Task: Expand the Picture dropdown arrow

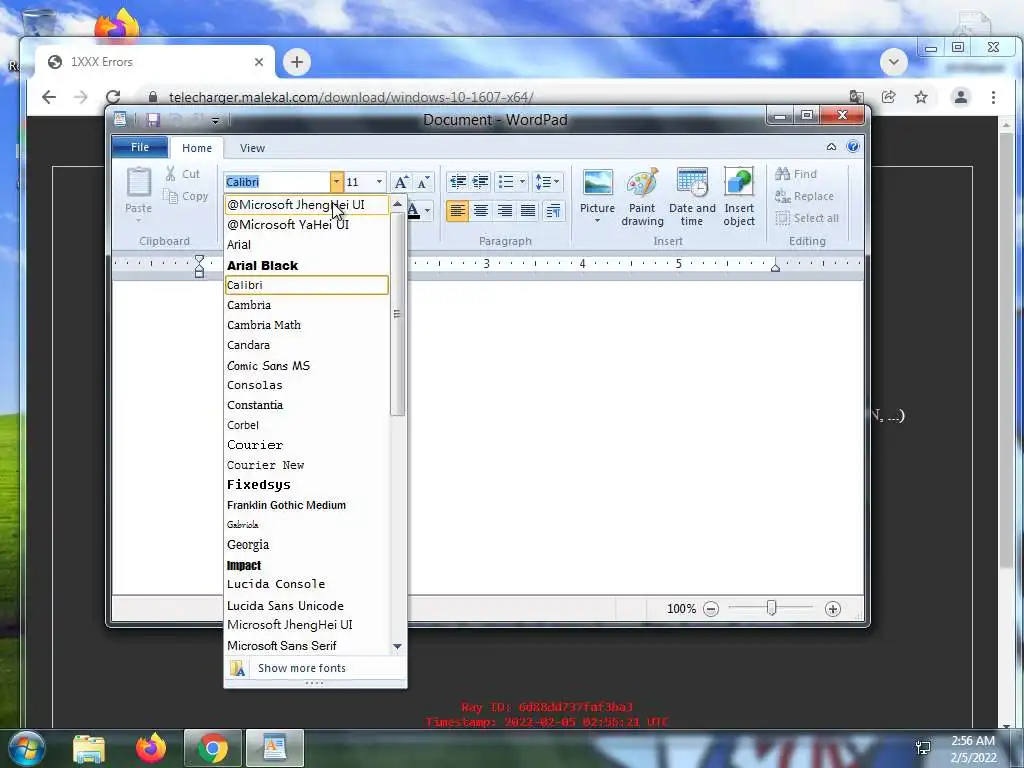Action: coord(598,221)
